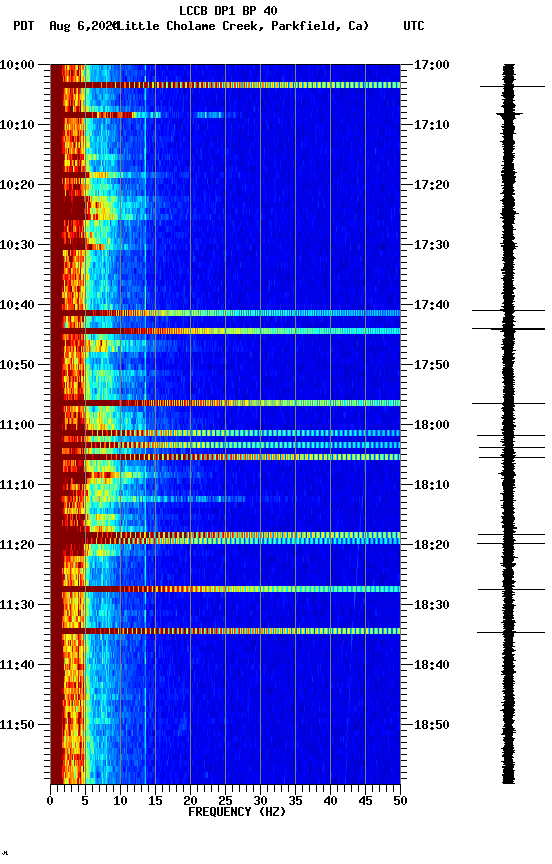Click the broadband spike band just after 10:00
Image resolution: width=552 pixels, height=864 pixels.
pos(225,85)
